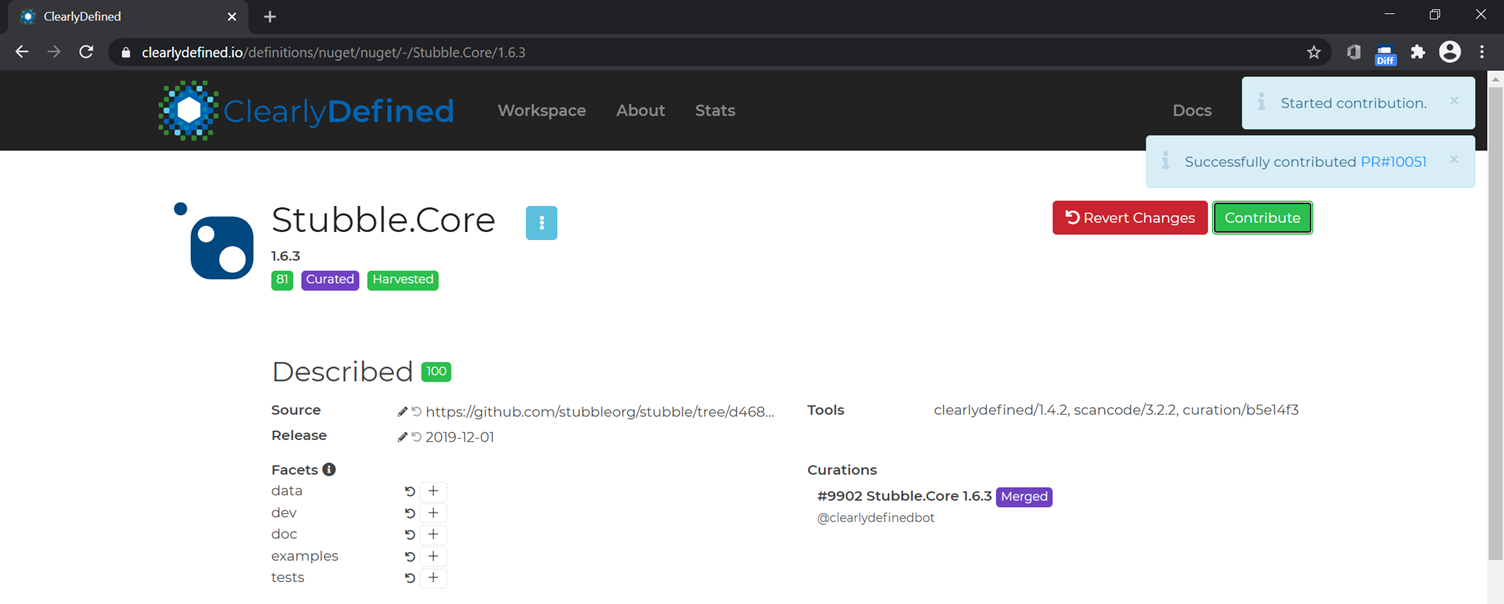This screenshot has height=604, width=1504.
Task: Add a glob to the data facet
Action: click(433, 491)
